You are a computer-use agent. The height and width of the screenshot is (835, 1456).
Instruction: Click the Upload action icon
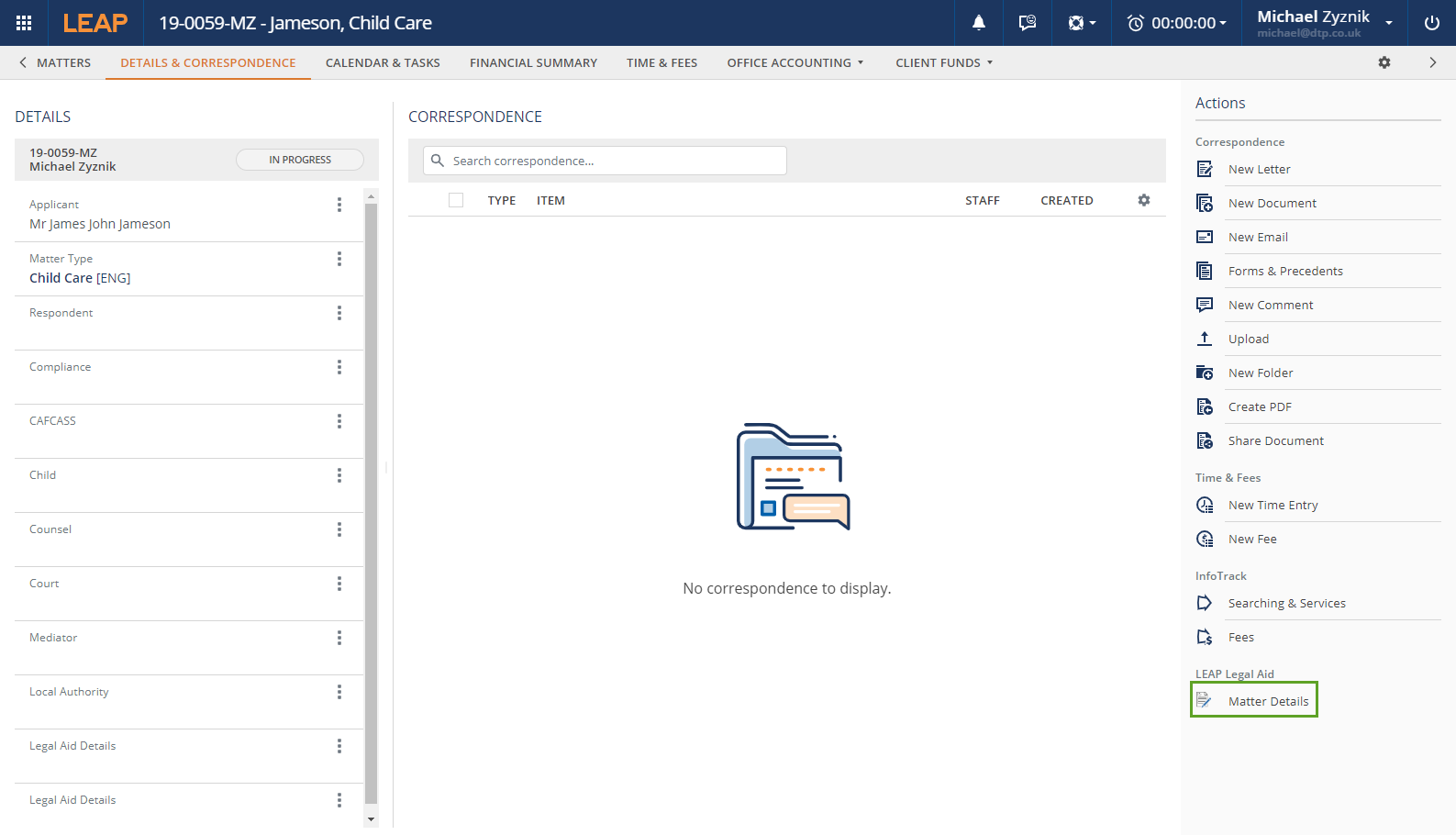1205,339
